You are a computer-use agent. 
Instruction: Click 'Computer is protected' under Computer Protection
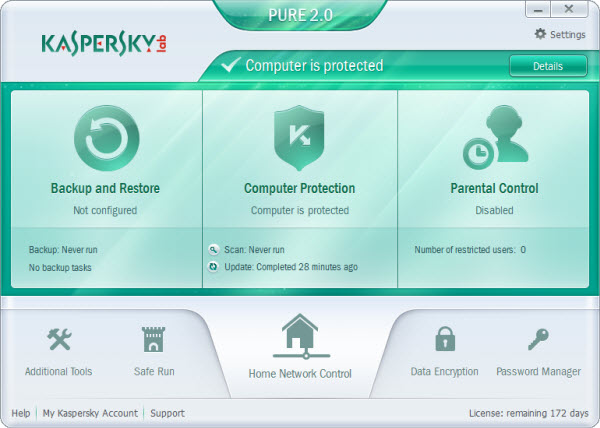[x=300, y=210]
